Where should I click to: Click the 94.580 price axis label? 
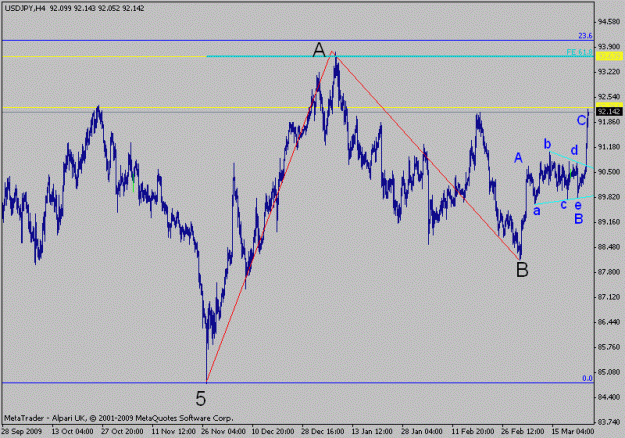tap(609, 22)
